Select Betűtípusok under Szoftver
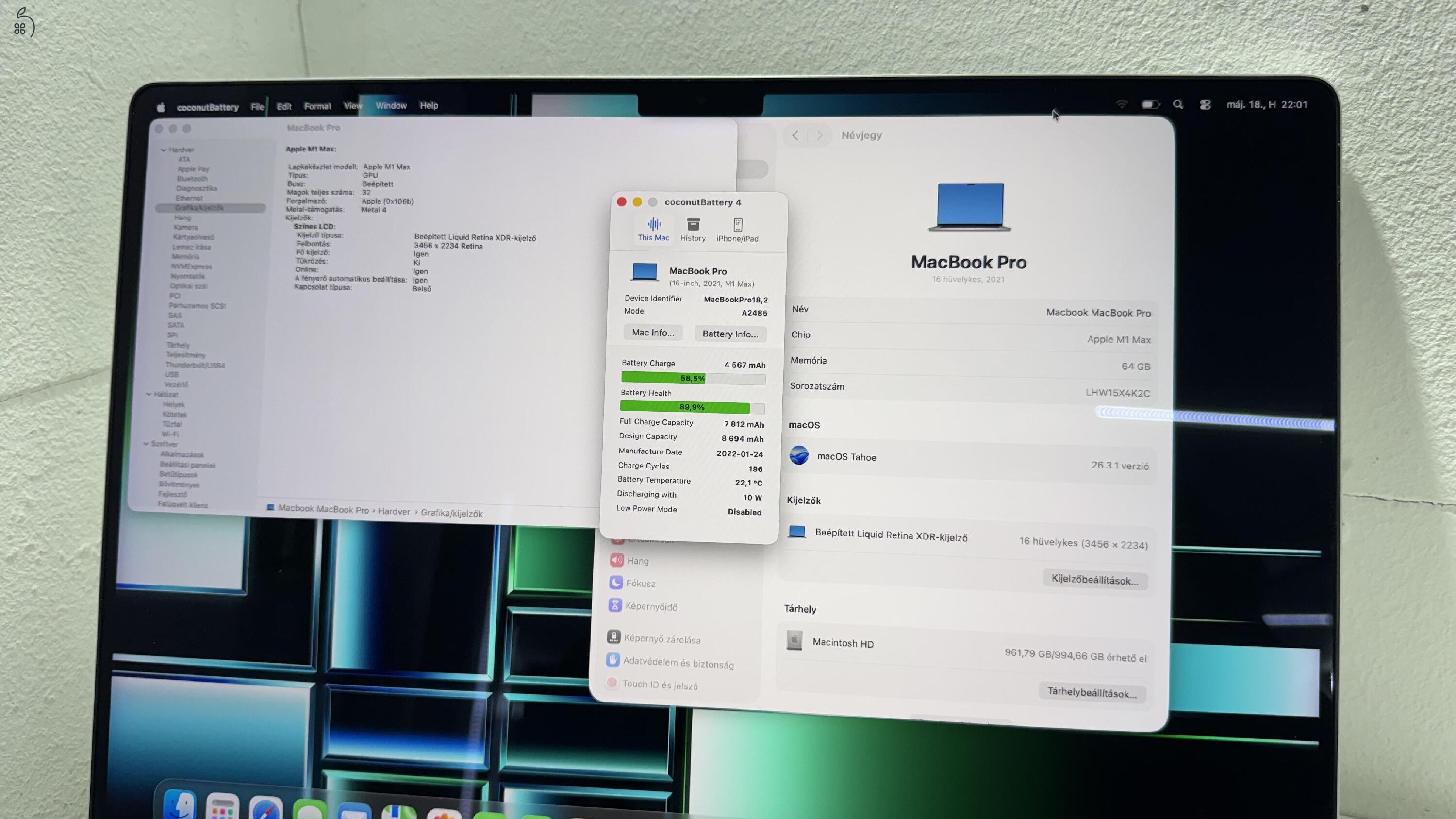Viewport: 1456px width, 819px height. click(178, 474)
